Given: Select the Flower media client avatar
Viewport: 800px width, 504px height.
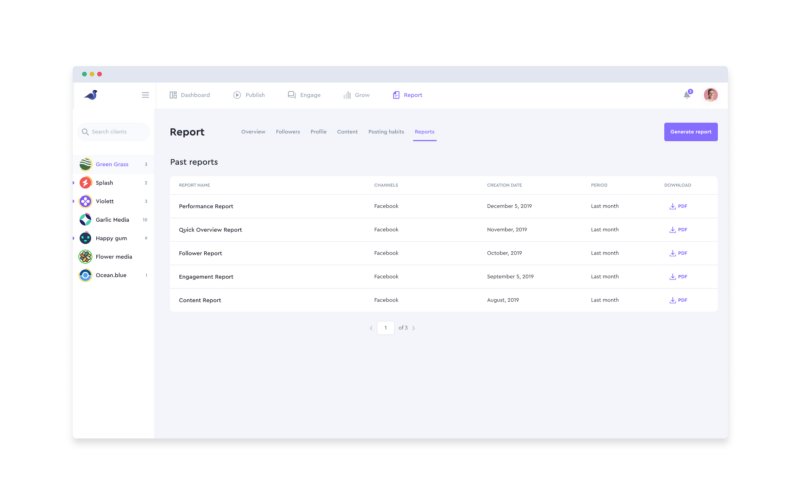Looking at the screenshot, I should tap(85, 257).
